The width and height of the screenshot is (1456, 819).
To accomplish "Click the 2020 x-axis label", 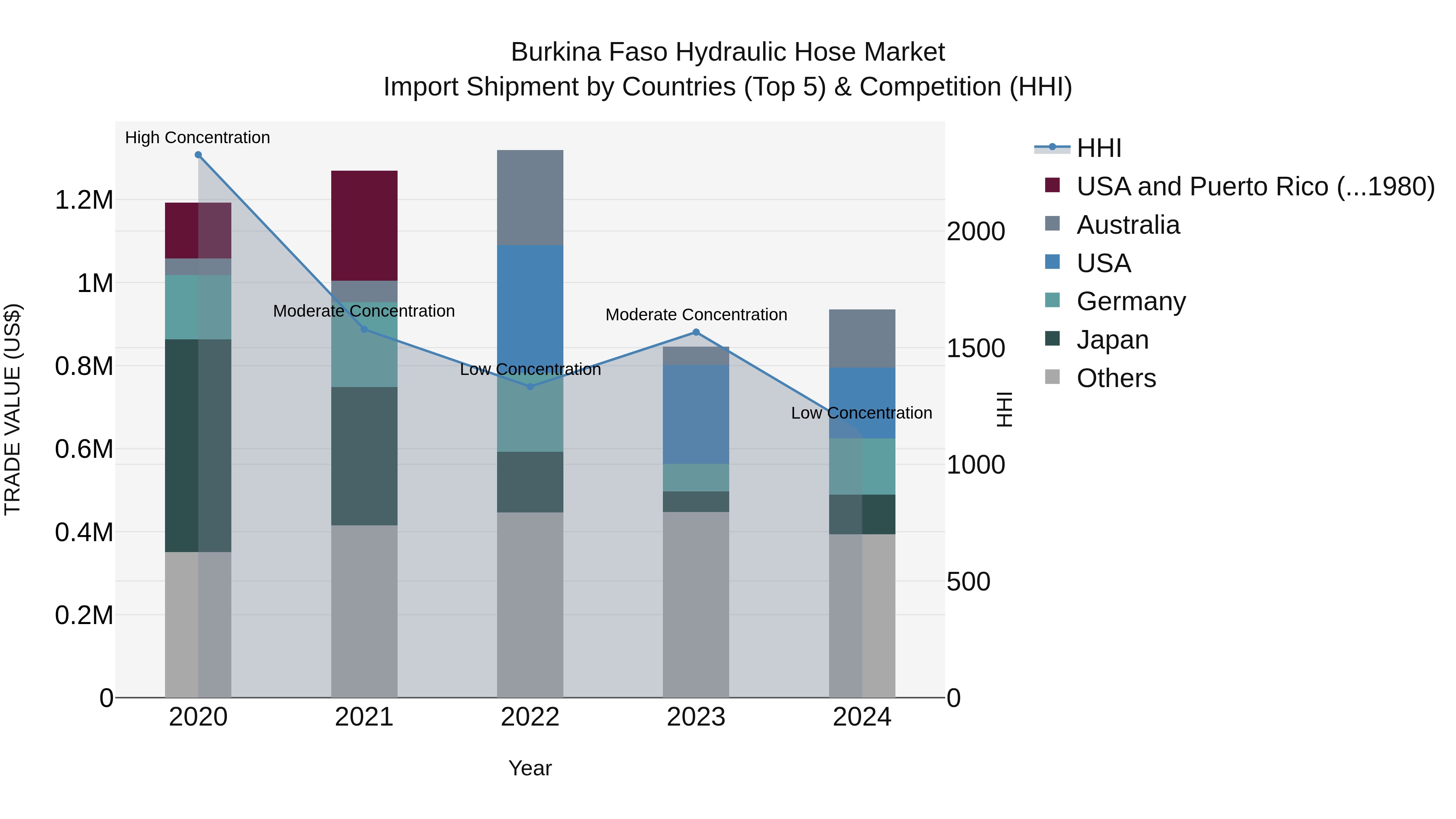I will pos(199,717).
